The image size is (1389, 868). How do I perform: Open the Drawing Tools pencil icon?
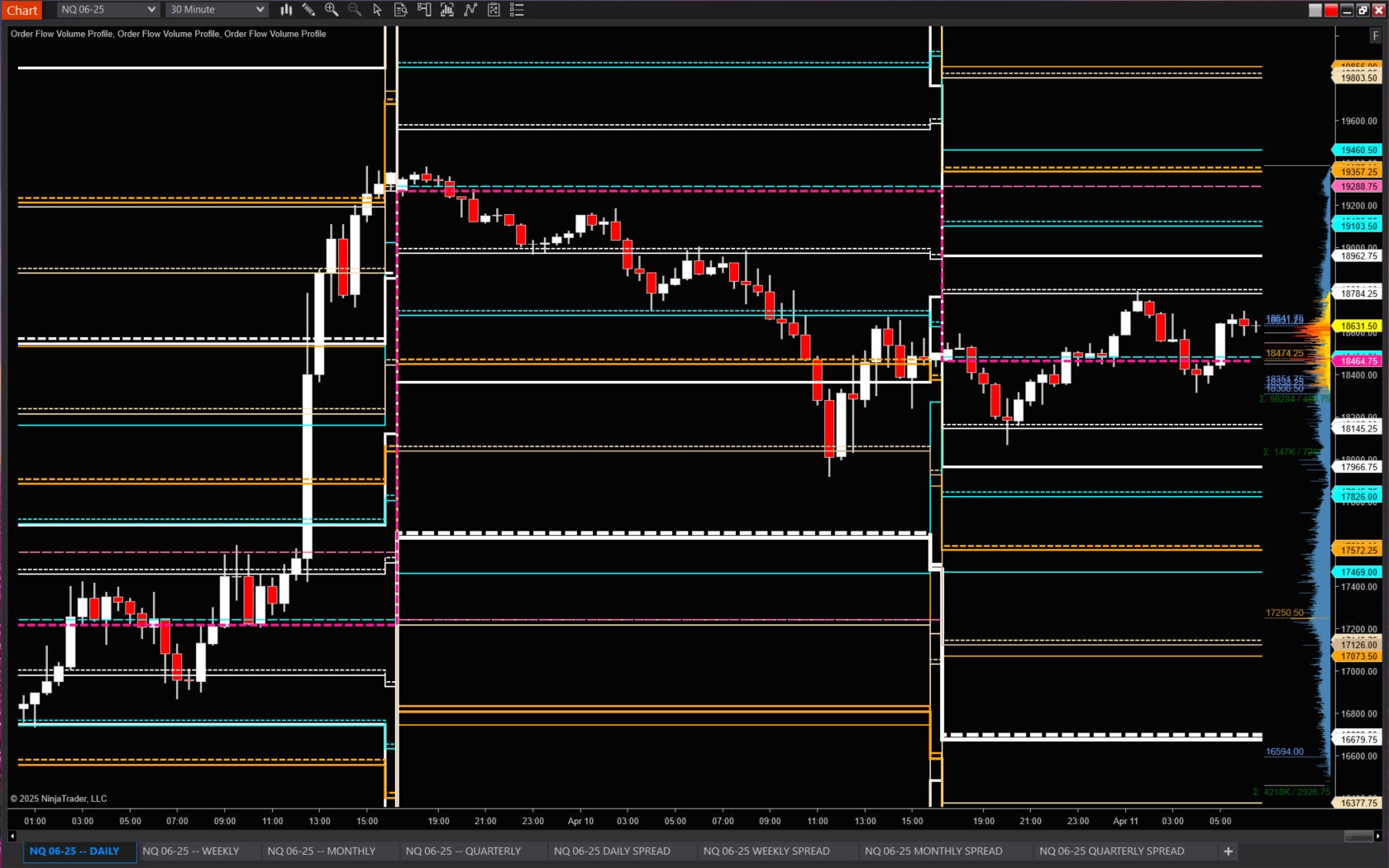(308, 10)
